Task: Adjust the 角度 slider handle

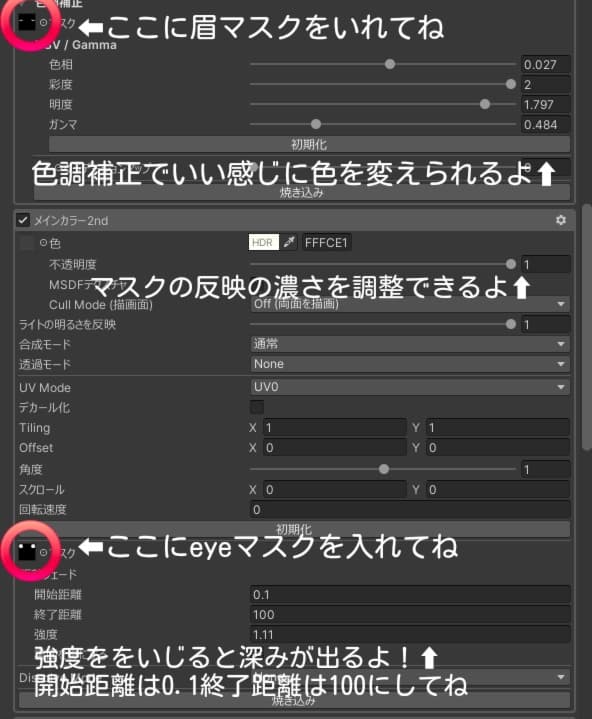Action: pyautogui.click(x=384, y=469)
